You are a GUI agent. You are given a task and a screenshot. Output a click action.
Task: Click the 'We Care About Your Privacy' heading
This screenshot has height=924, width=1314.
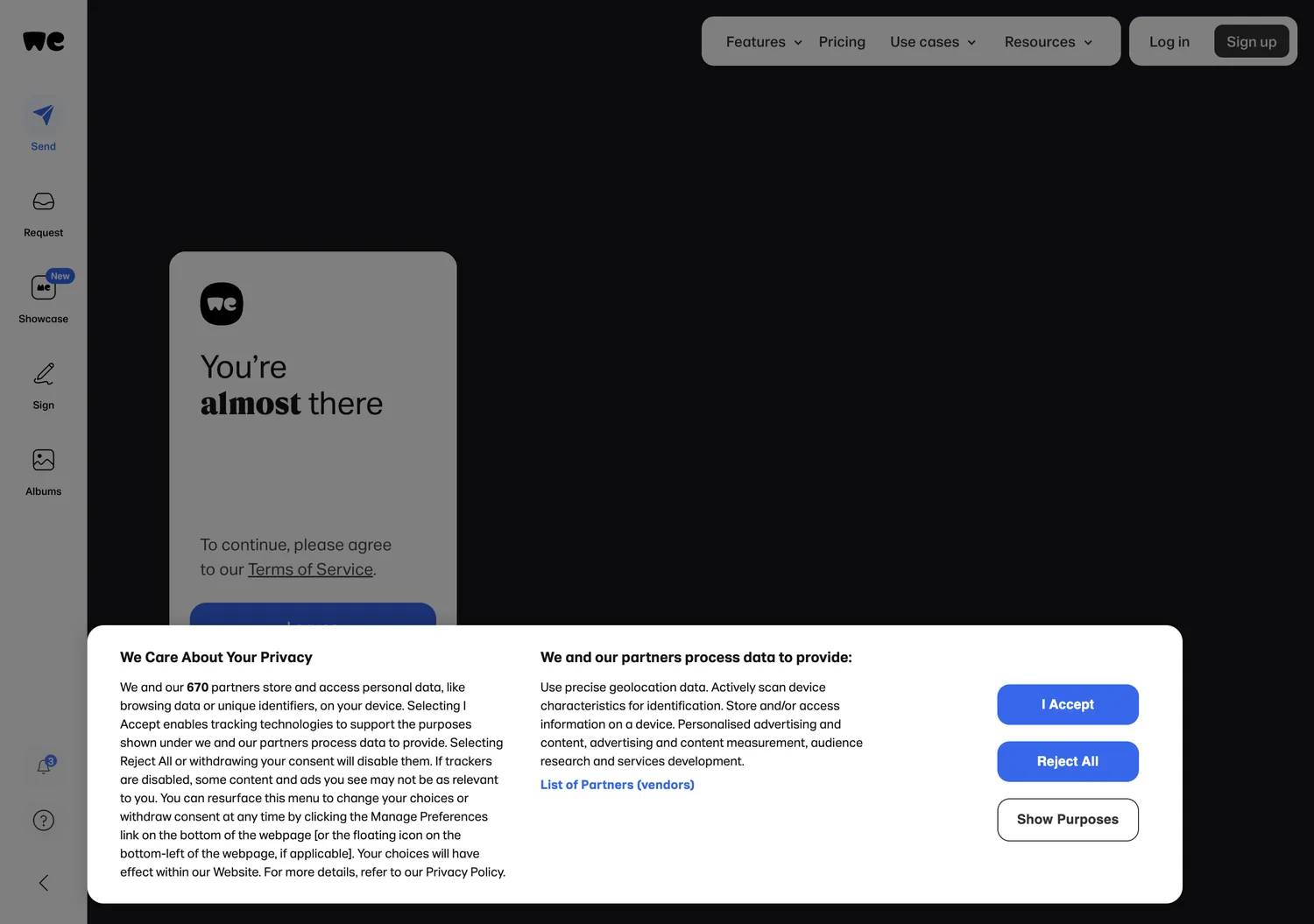coord(216,658)
